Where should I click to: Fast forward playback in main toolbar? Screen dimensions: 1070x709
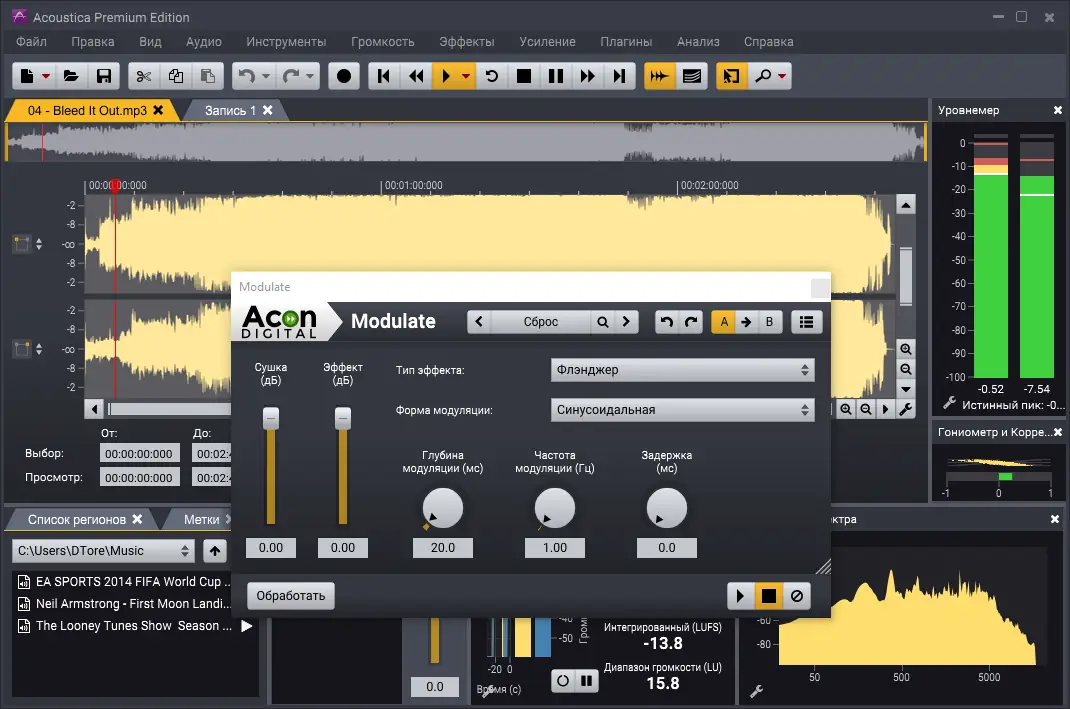[x=588, y=76]
